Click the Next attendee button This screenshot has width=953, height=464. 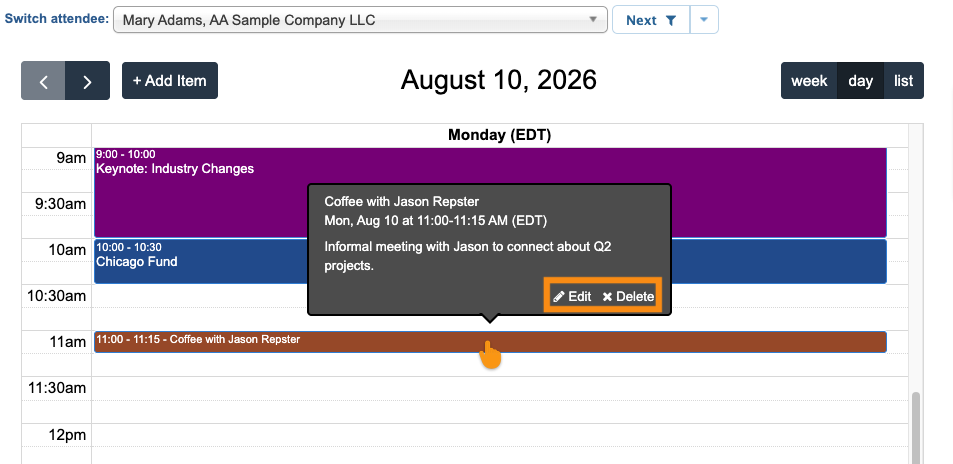pyautogui.click(x=651, y=19)
